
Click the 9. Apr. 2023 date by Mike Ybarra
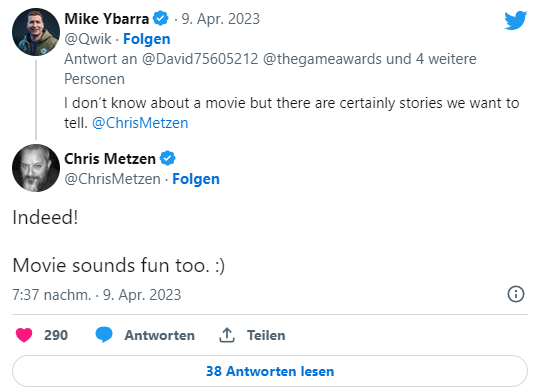pyautogui.click(x=221, y=19)
